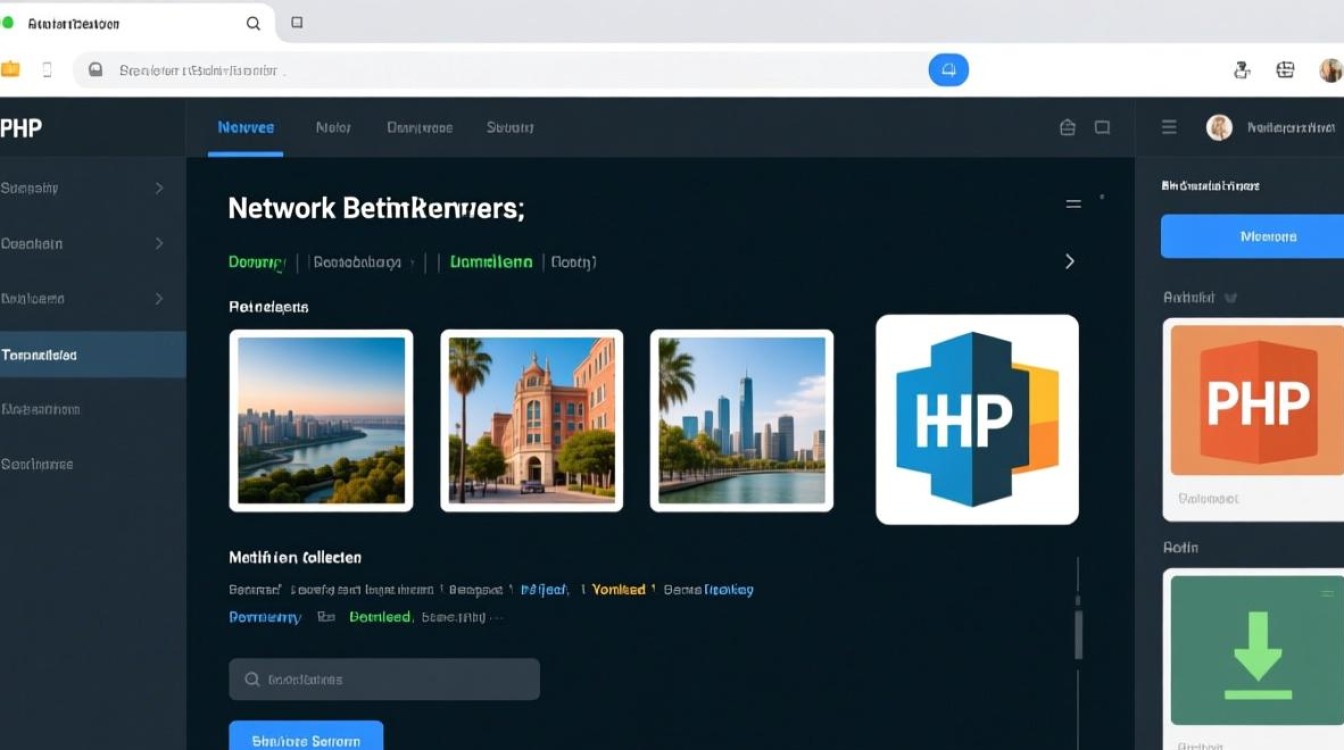Switch to the second tab in the top navigation
1344x750 pixels.
tap(333, 127)
